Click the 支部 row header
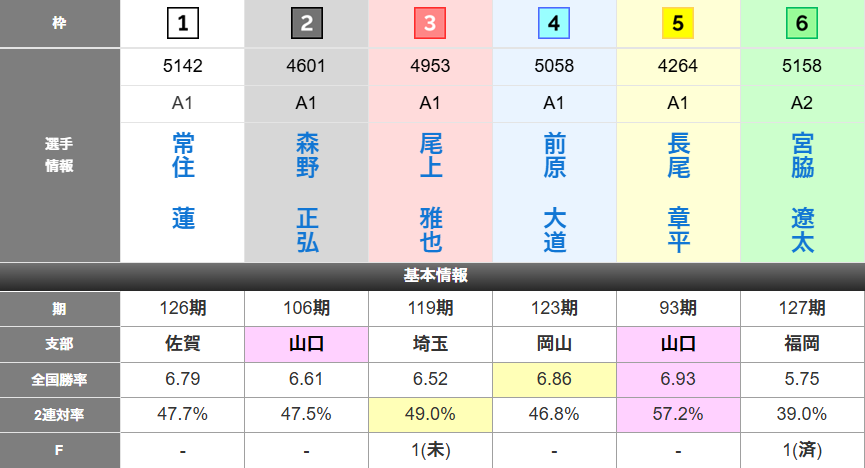Viewport: 865px width, 468px height. tap(60, 343)
